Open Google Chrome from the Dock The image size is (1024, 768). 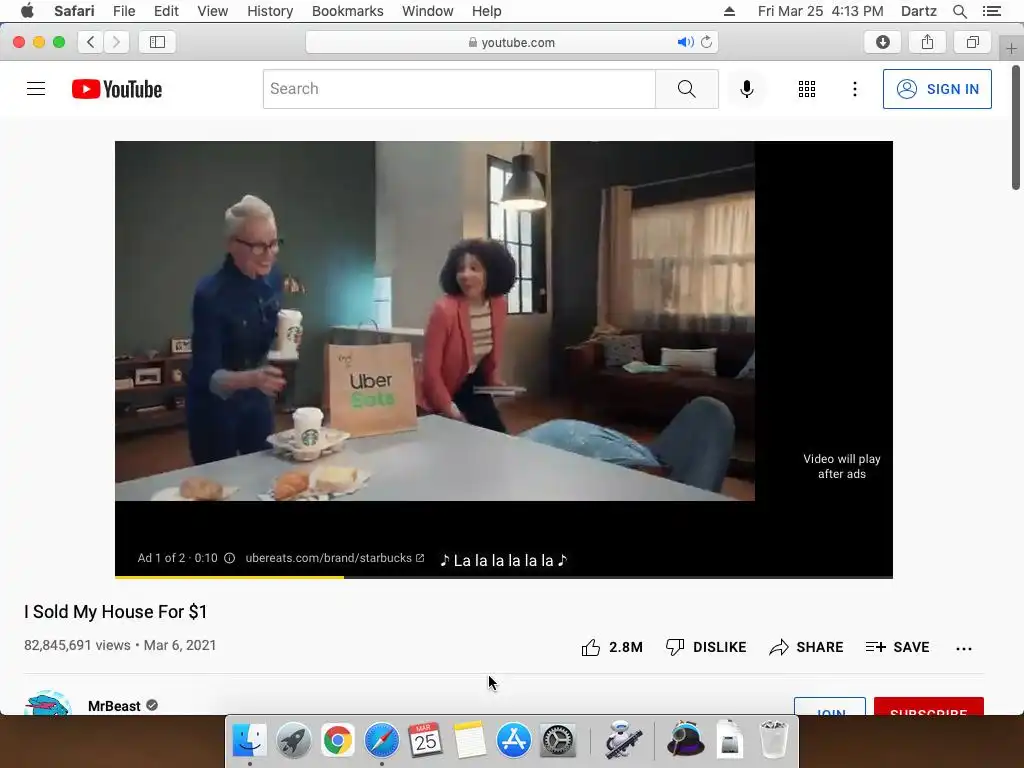(x=337, y=740)
